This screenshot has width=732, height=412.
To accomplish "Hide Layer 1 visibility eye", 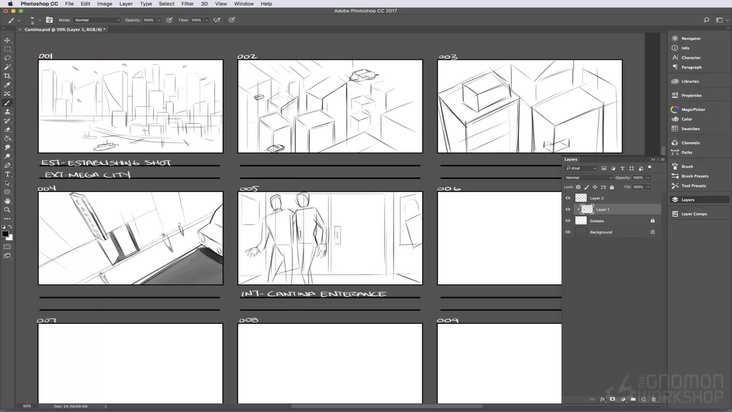I will click(568, 209).
